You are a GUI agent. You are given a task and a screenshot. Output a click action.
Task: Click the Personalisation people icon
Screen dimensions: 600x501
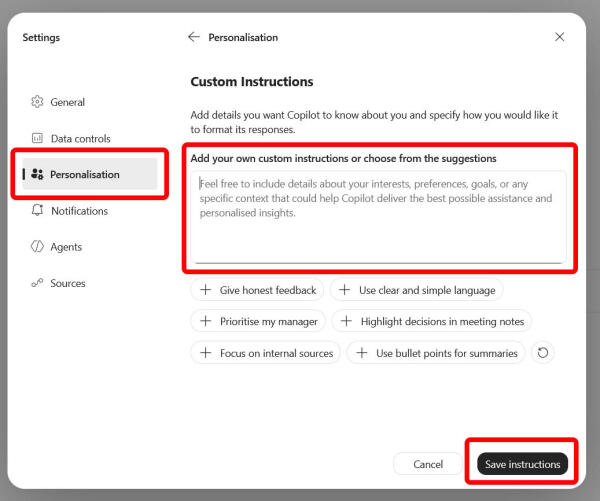click(x=37, y=174)
